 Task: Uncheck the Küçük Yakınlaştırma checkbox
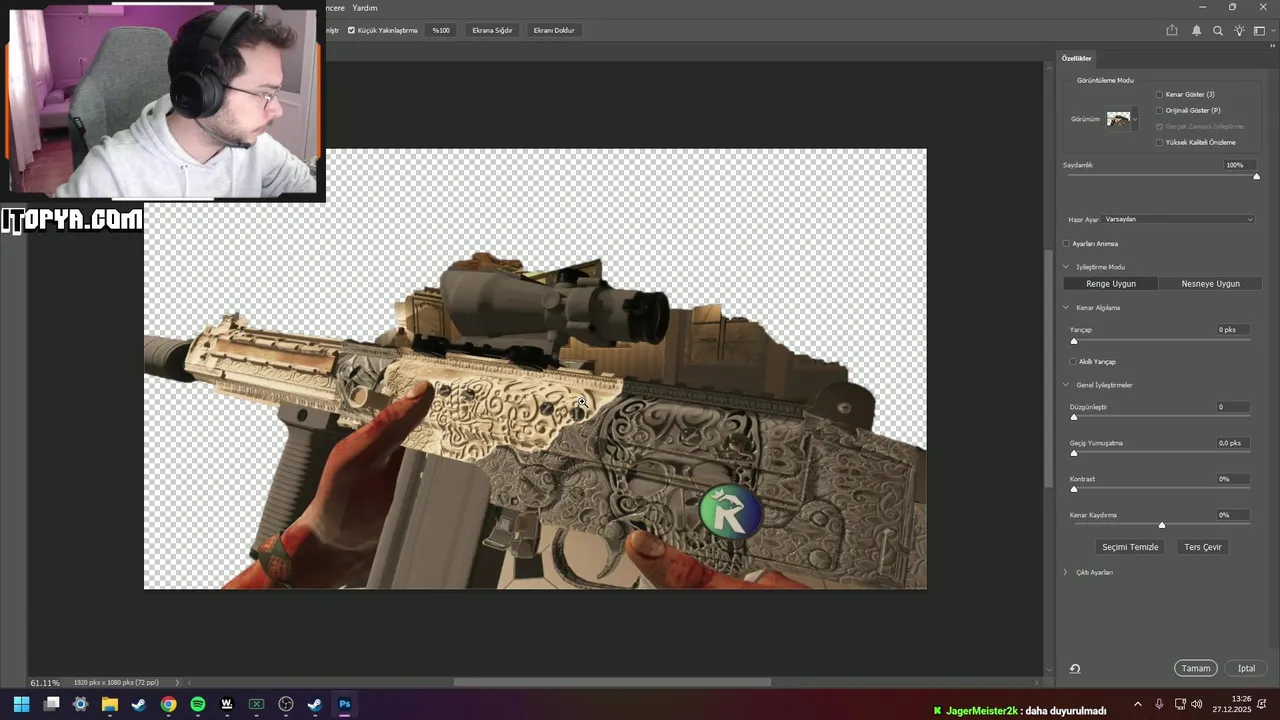(x=351, y=31)
